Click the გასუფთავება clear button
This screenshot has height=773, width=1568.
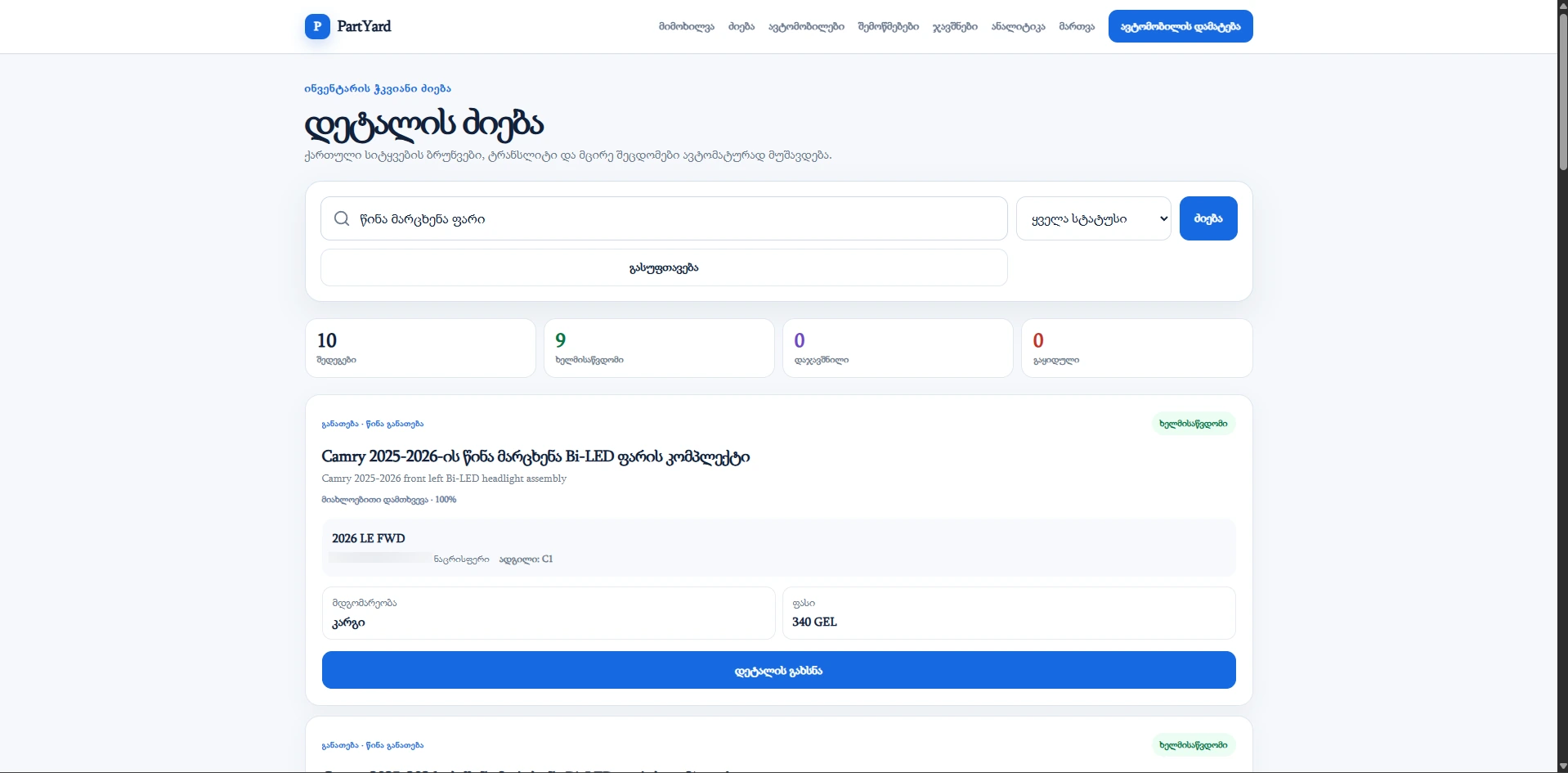(x=664, y=267)
